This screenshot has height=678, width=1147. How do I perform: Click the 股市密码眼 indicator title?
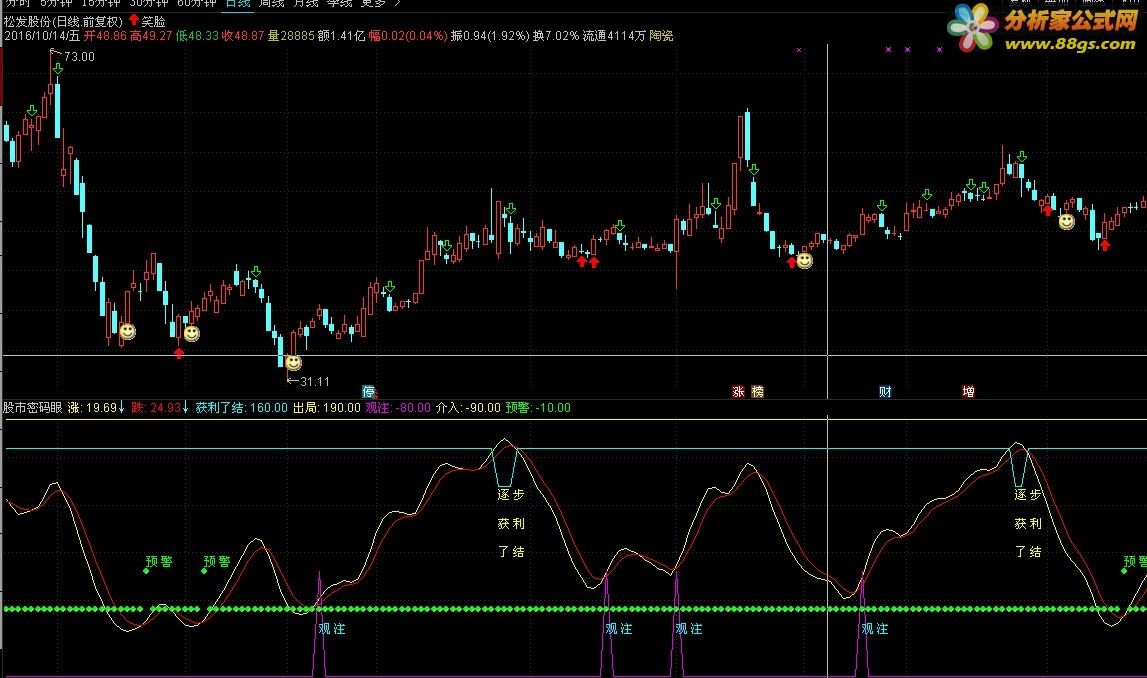coord(33,407)
